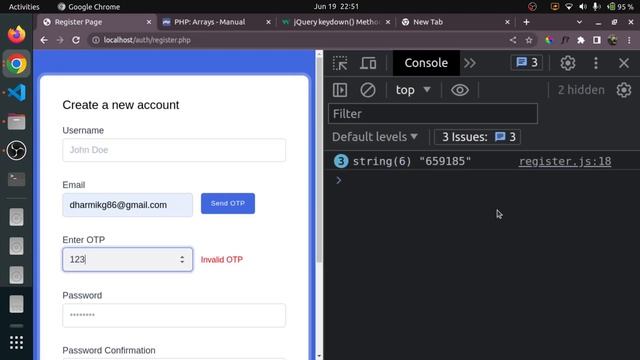Viewport: 640px width, 360px height.
Task: Open the 3 Issues link
Action: [x=477, y=137]
